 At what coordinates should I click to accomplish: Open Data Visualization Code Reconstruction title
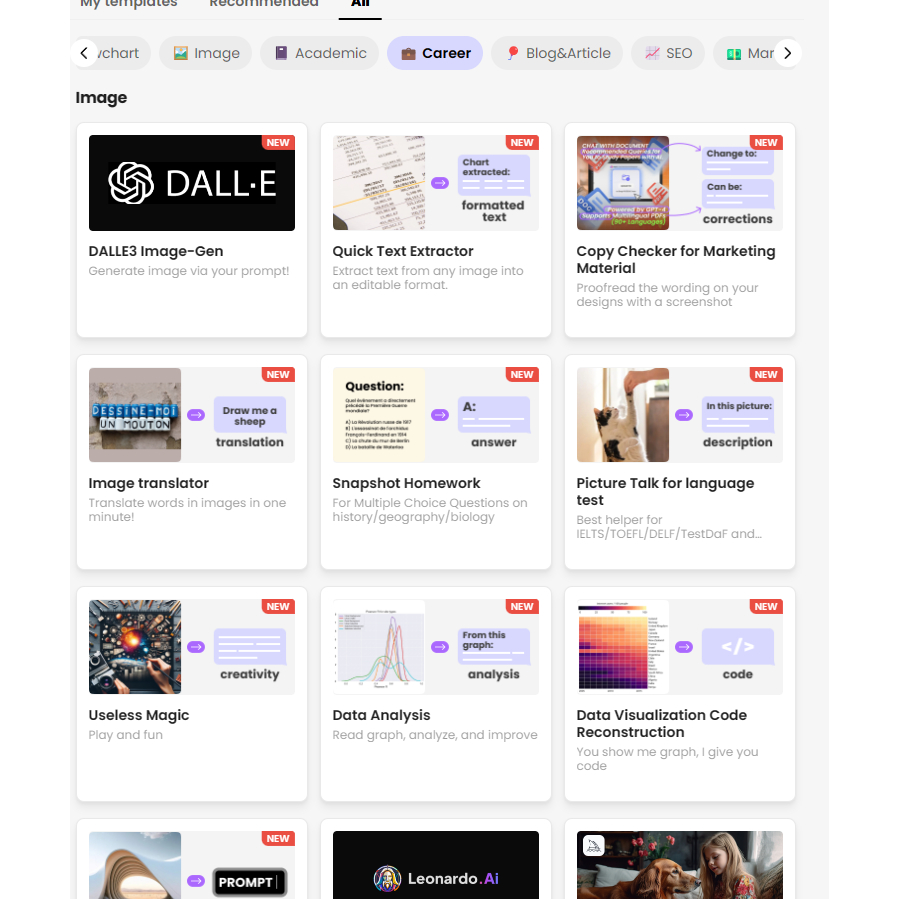pos(662,724)
